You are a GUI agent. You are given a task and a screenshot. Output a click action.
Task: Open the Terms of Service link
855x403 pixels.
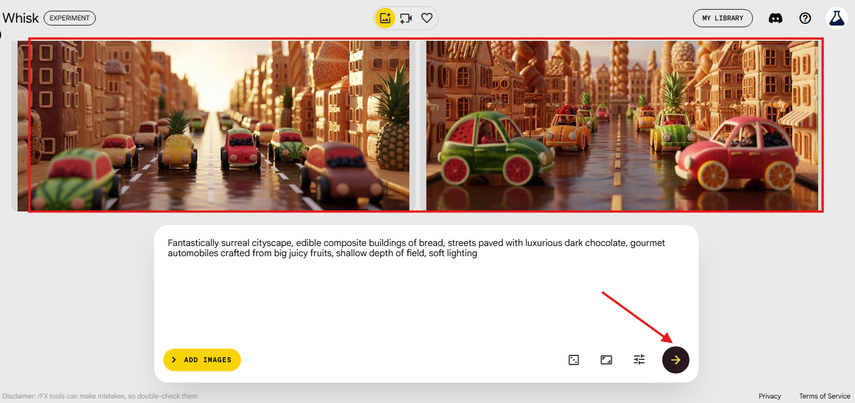[x=824, y=396]
